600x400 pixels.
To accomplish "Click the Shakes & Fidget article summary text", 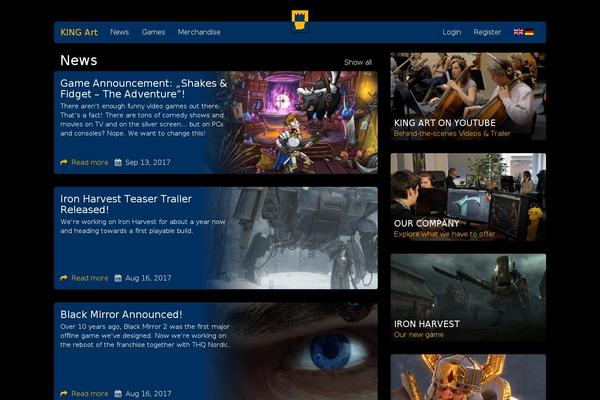I will pos(142,120).
